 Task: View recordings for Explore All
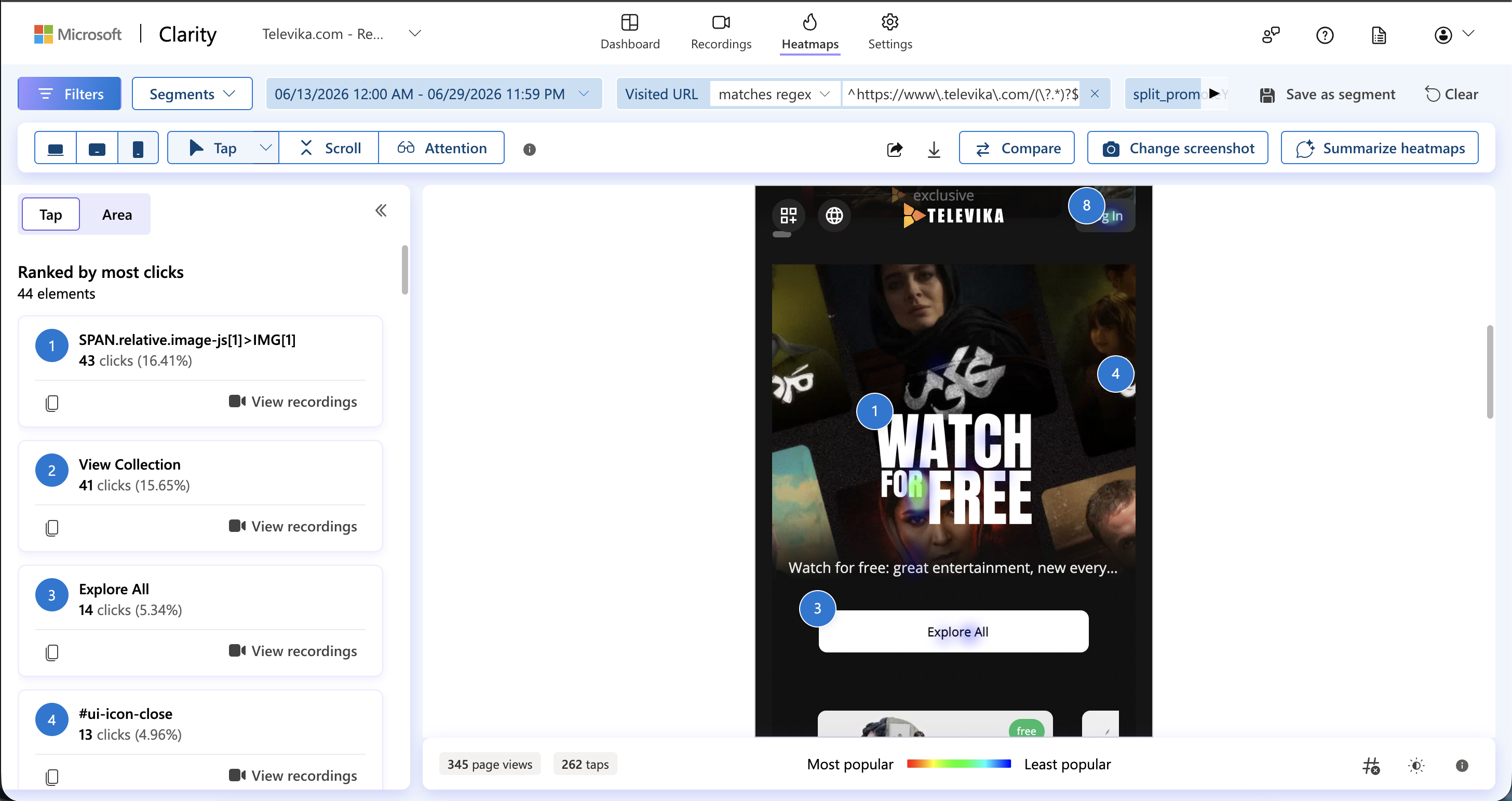point(292,651)
